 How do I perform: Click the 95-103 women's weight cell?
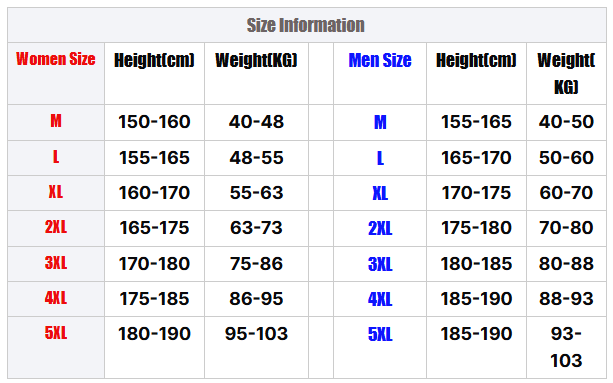pyautogui.click(x=256, y=334)
